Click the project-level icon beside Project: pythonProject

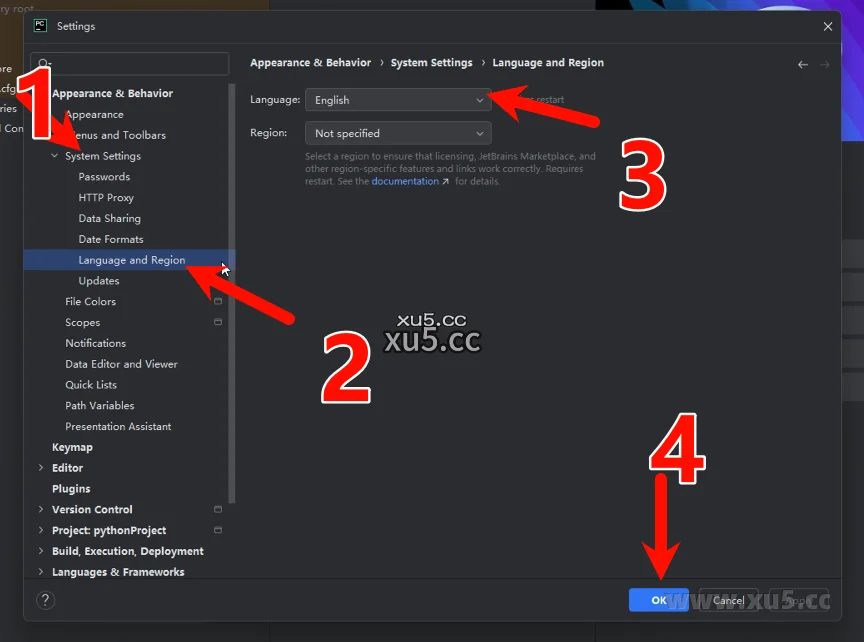click(218, 530)
